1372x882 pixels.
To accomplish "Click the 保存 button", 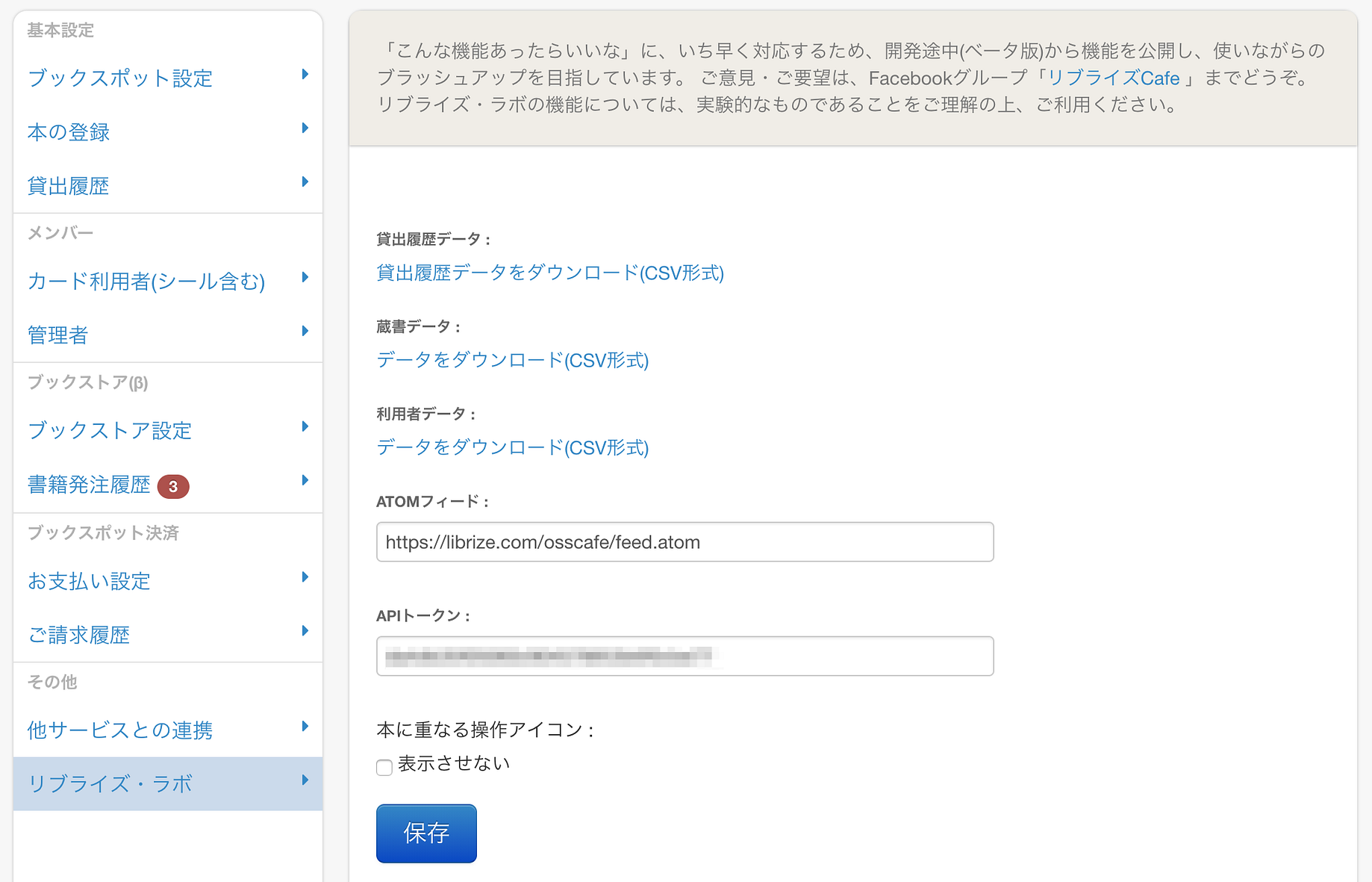I will (426, 833).
